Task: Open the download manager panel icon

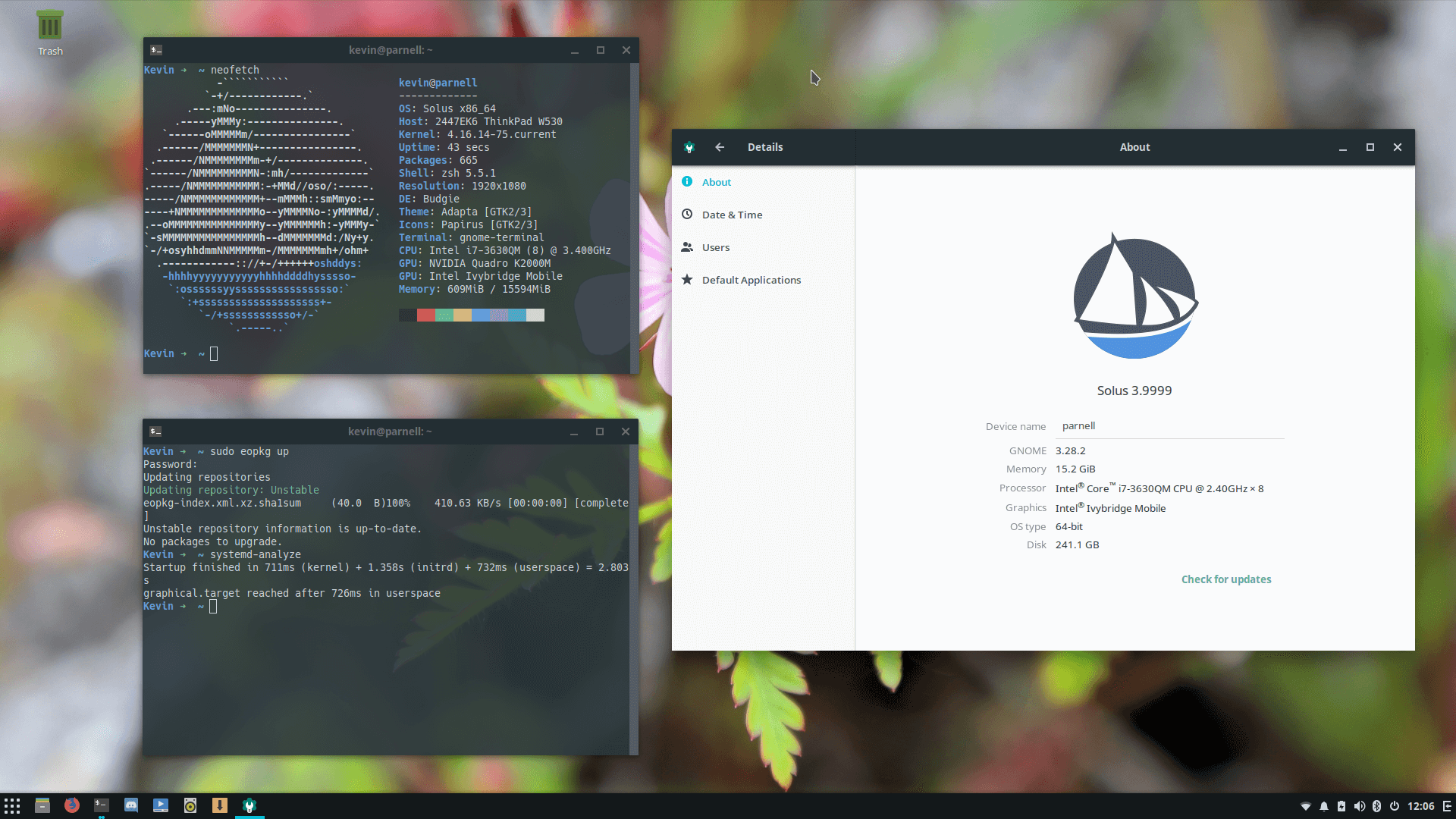Action: [x=220, y=805]
